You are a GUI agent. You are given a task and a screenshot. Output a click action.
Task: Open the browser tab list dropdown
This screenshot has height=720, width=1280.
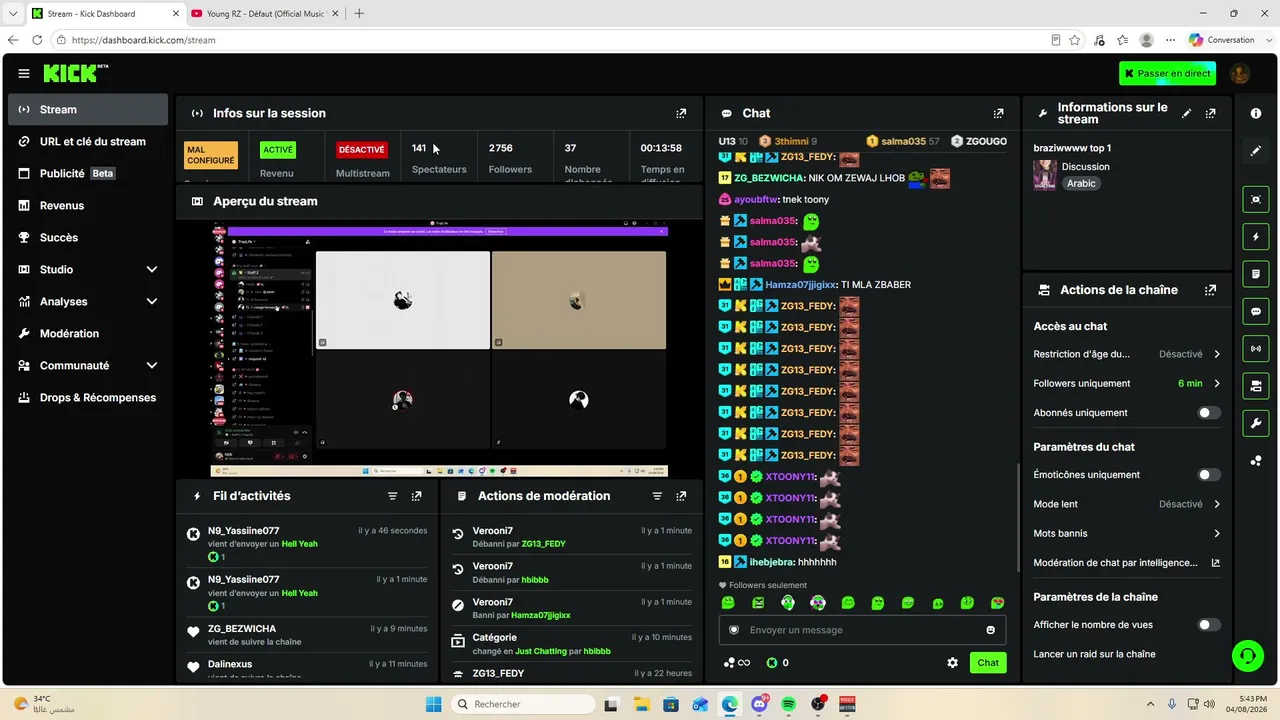13,14
